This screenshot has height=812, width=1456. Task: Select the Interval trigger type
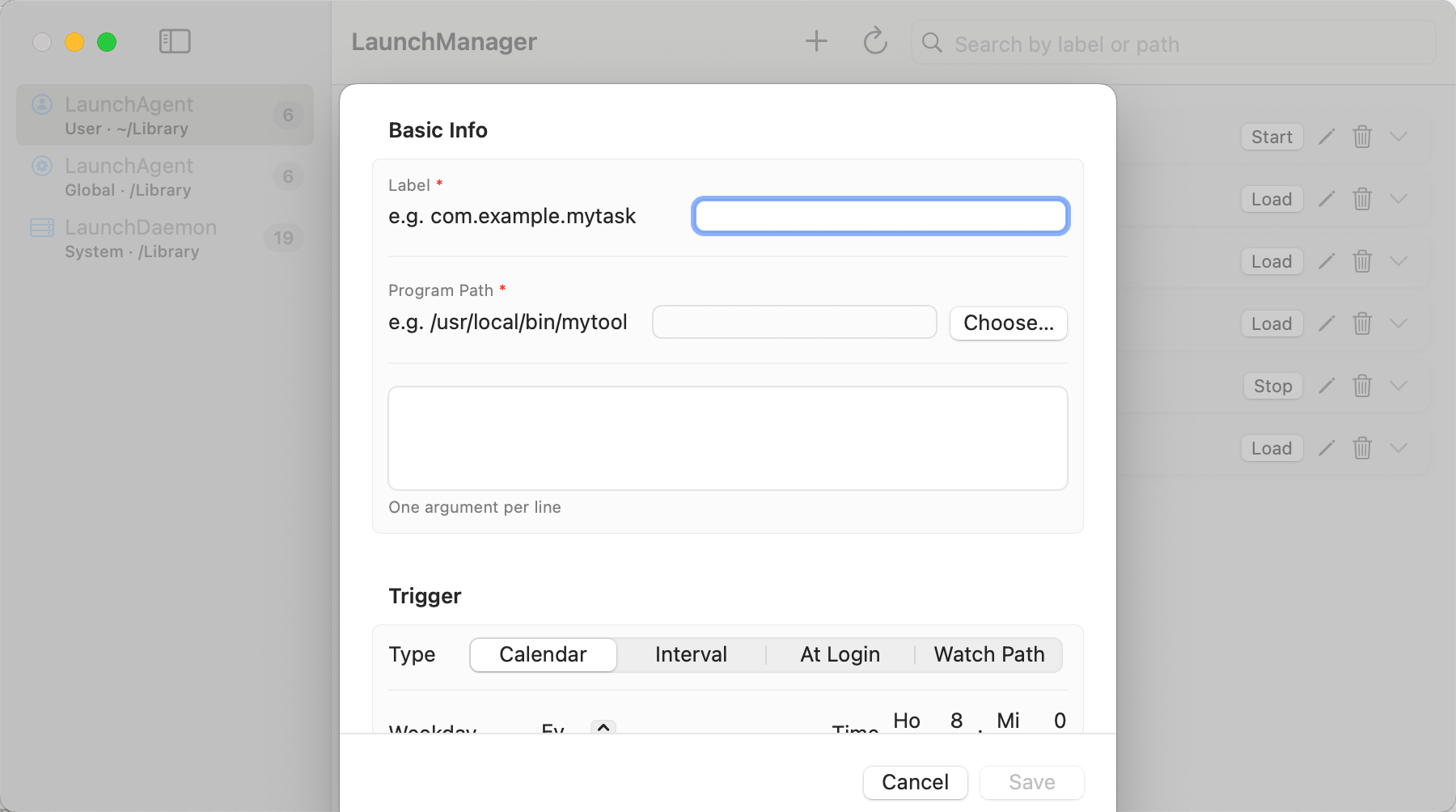tap(691, 654)
